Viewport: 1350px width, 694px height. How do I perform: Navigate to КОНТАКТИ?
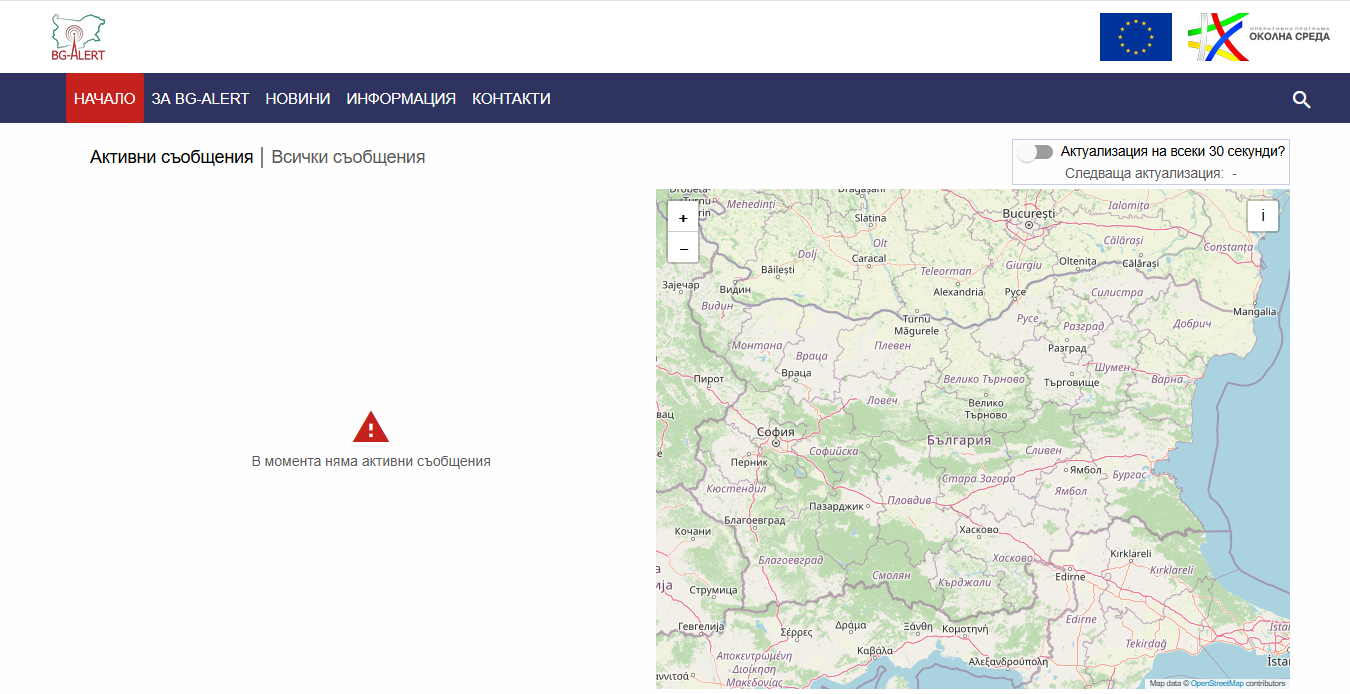pyautogui.click(x=511, y=99)
